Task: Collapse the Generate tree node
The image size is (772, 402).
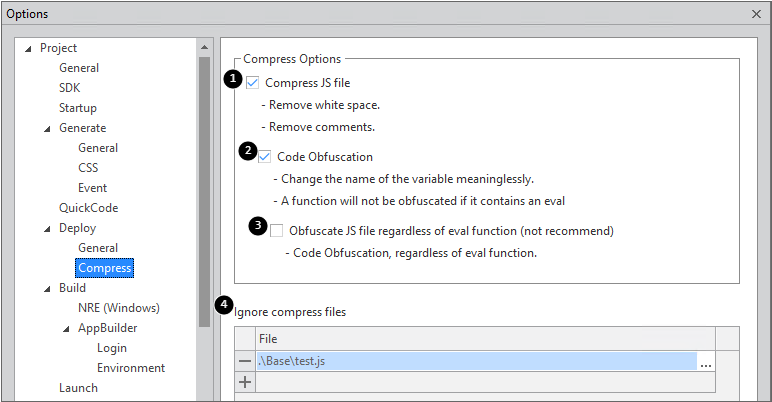Action: pos(47,128)
